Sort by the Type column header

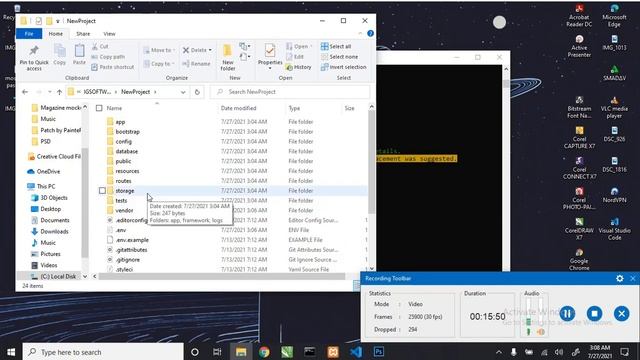click(x=294, y=108)
